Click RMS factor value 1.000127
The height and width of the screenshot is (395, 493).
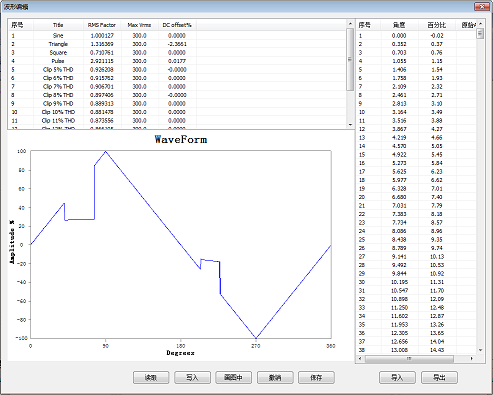point(102,35)
